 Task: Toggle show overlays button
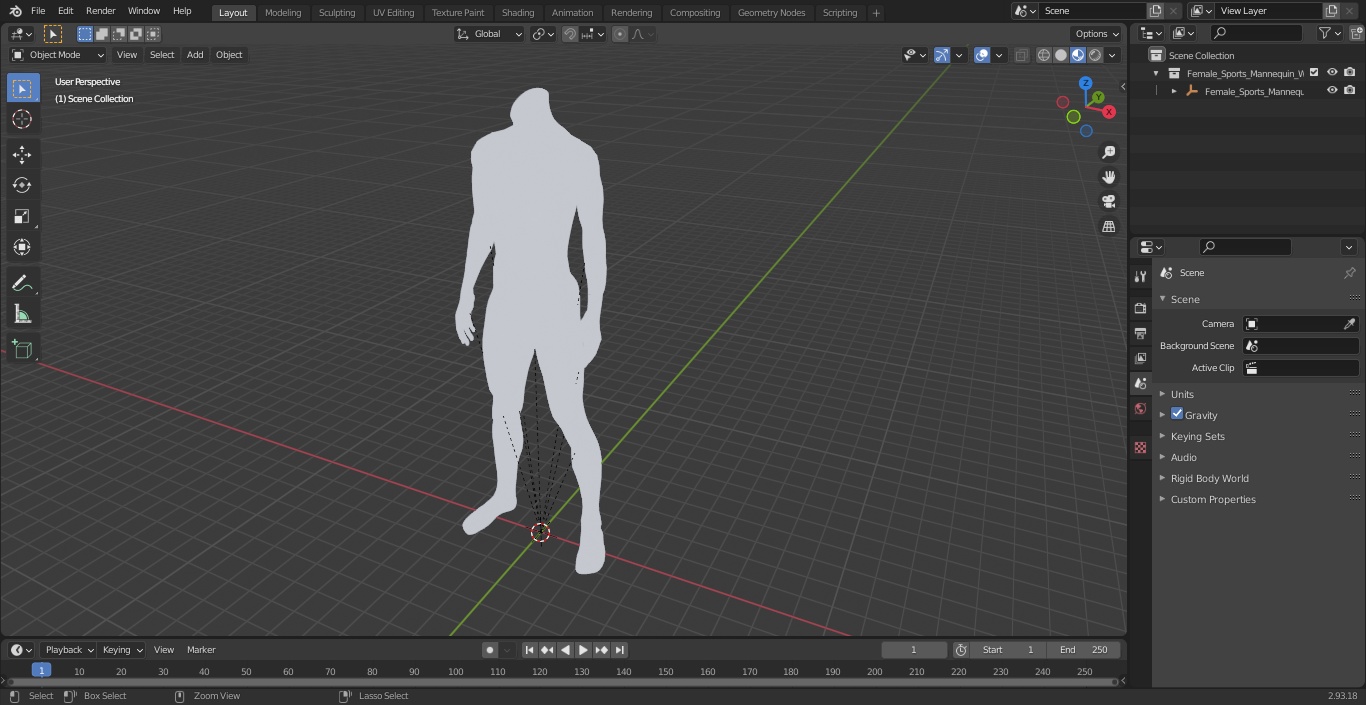(x=982, y=55)
